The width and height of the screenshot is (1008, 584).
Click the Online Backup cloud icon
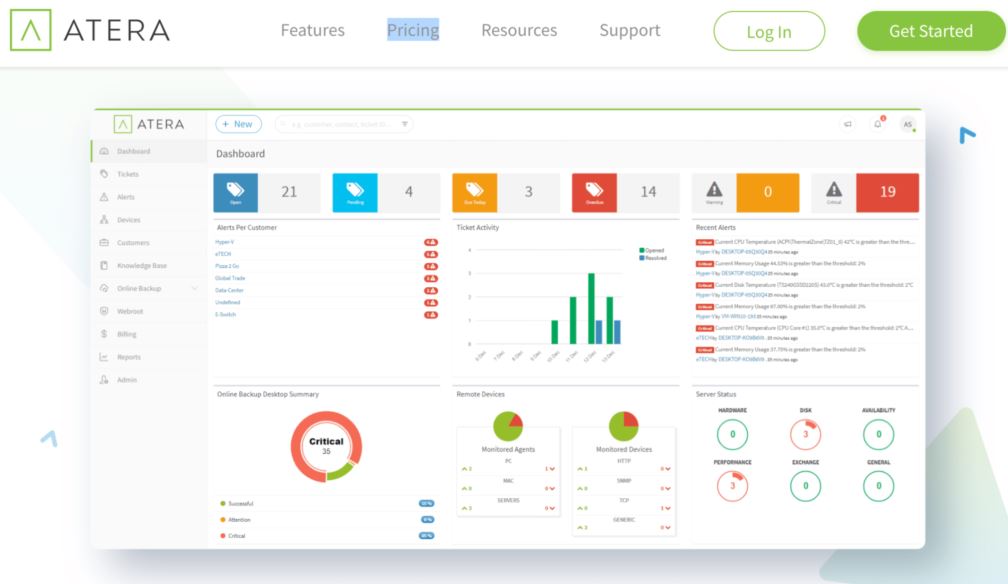pos(104,288)
